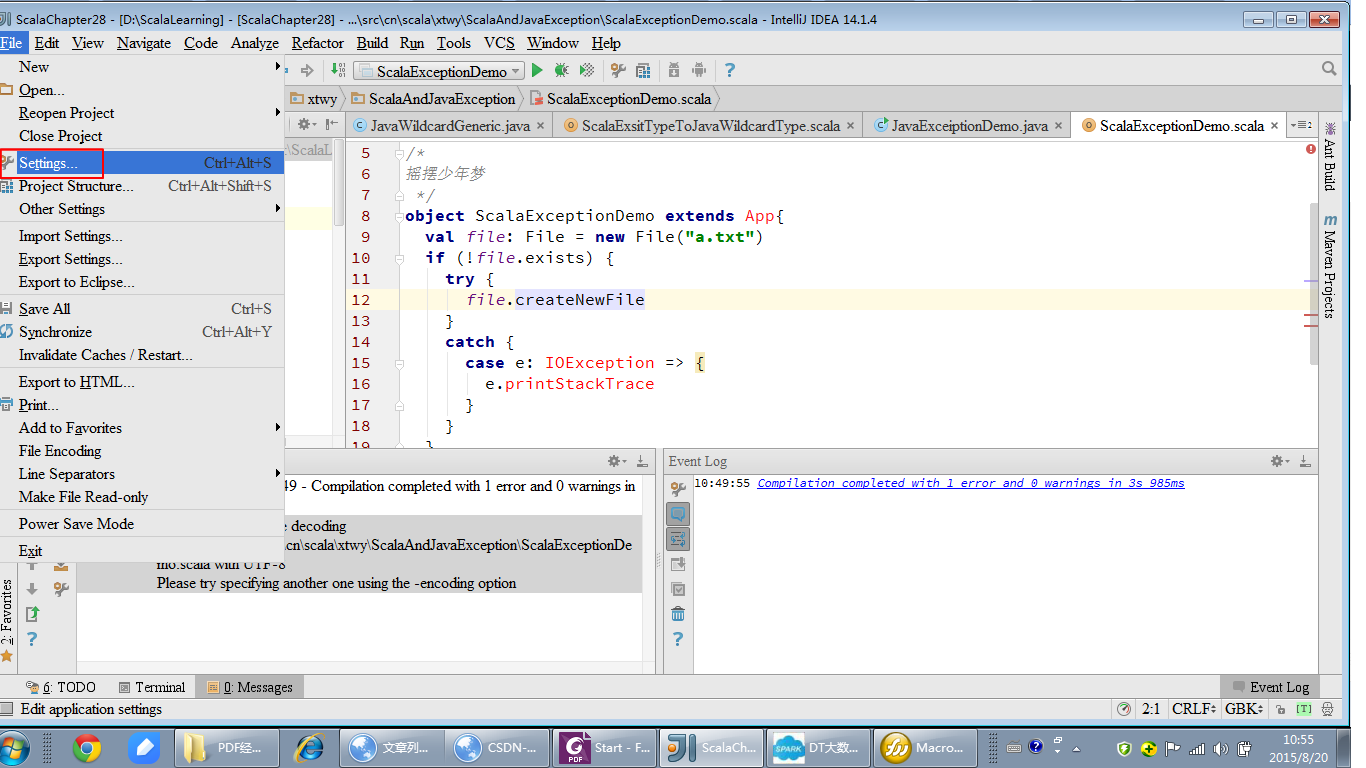The height and width of the screenshot is (768, 1366).
Task: Expand the Reopen Project submenu
Action: tap(142, 113)
